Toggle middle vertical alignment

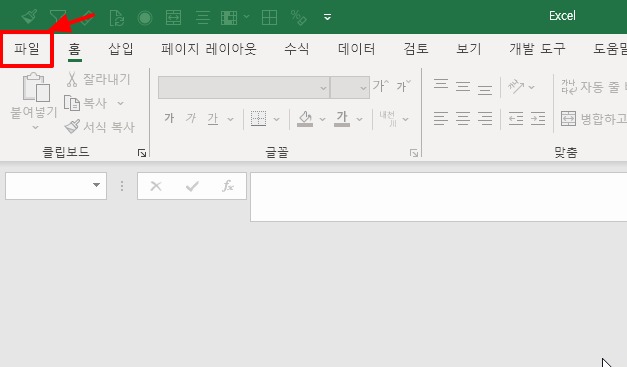pyautogui.click(x=463, y=86)
